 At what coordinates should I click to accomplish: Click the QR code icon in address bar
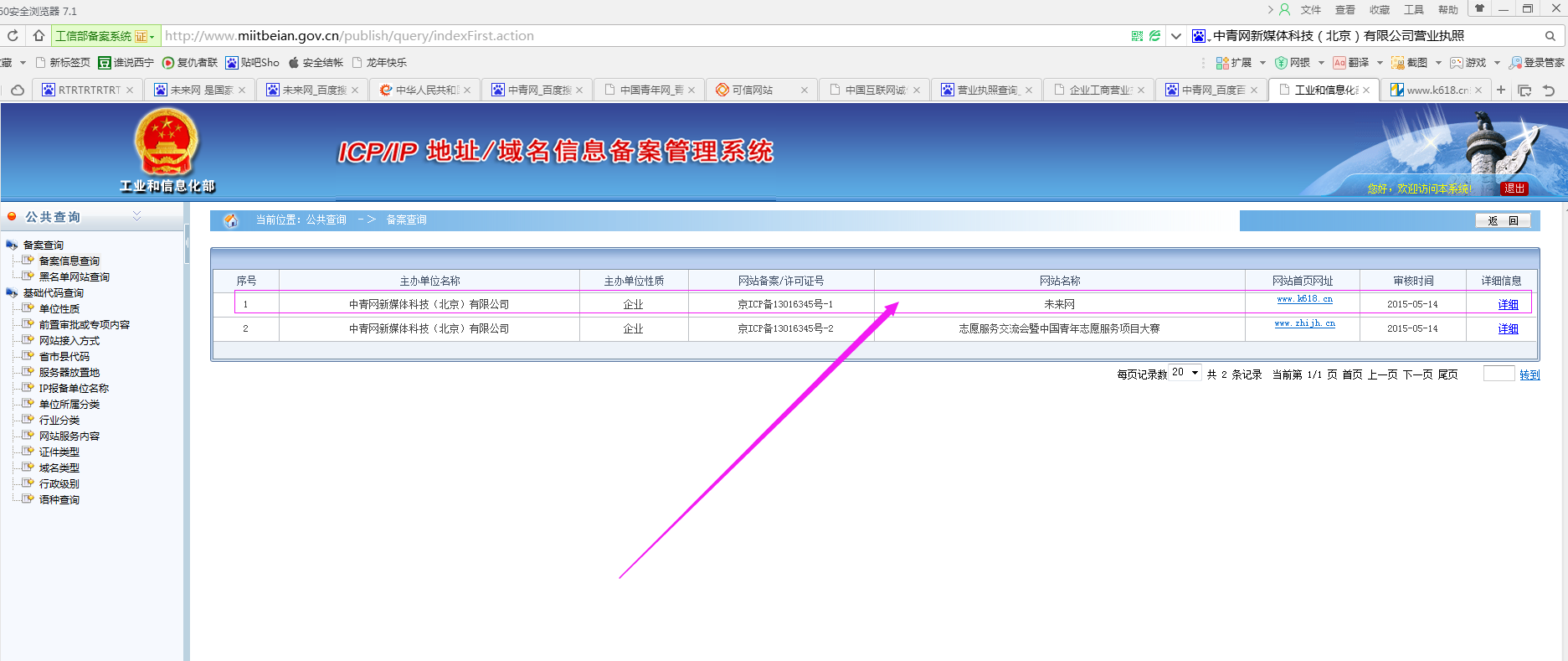(1136, 36)
